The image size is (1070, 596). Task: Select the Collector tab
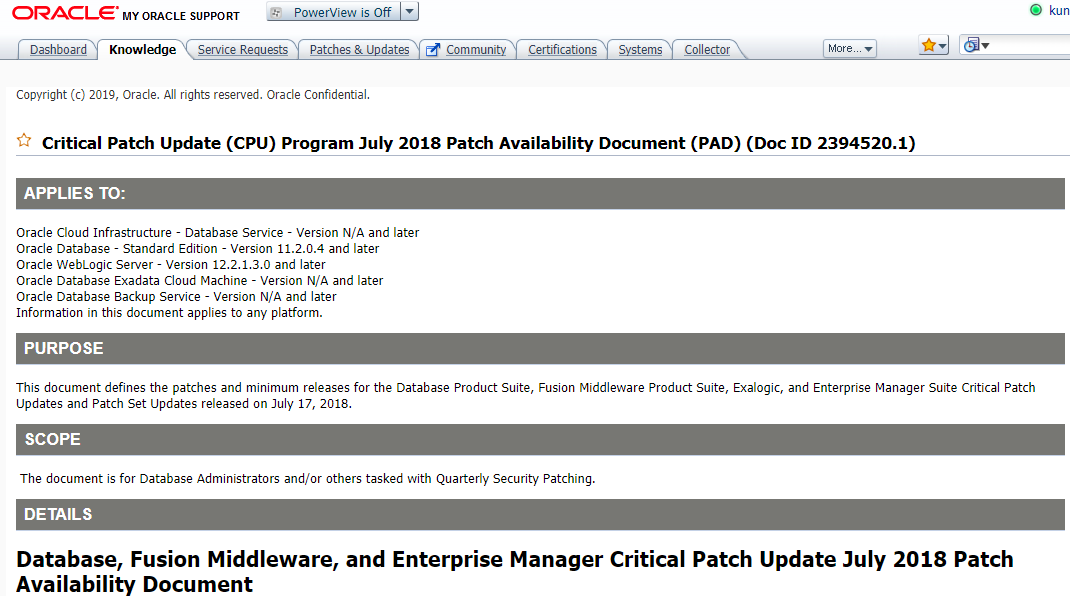coord(707,50)
